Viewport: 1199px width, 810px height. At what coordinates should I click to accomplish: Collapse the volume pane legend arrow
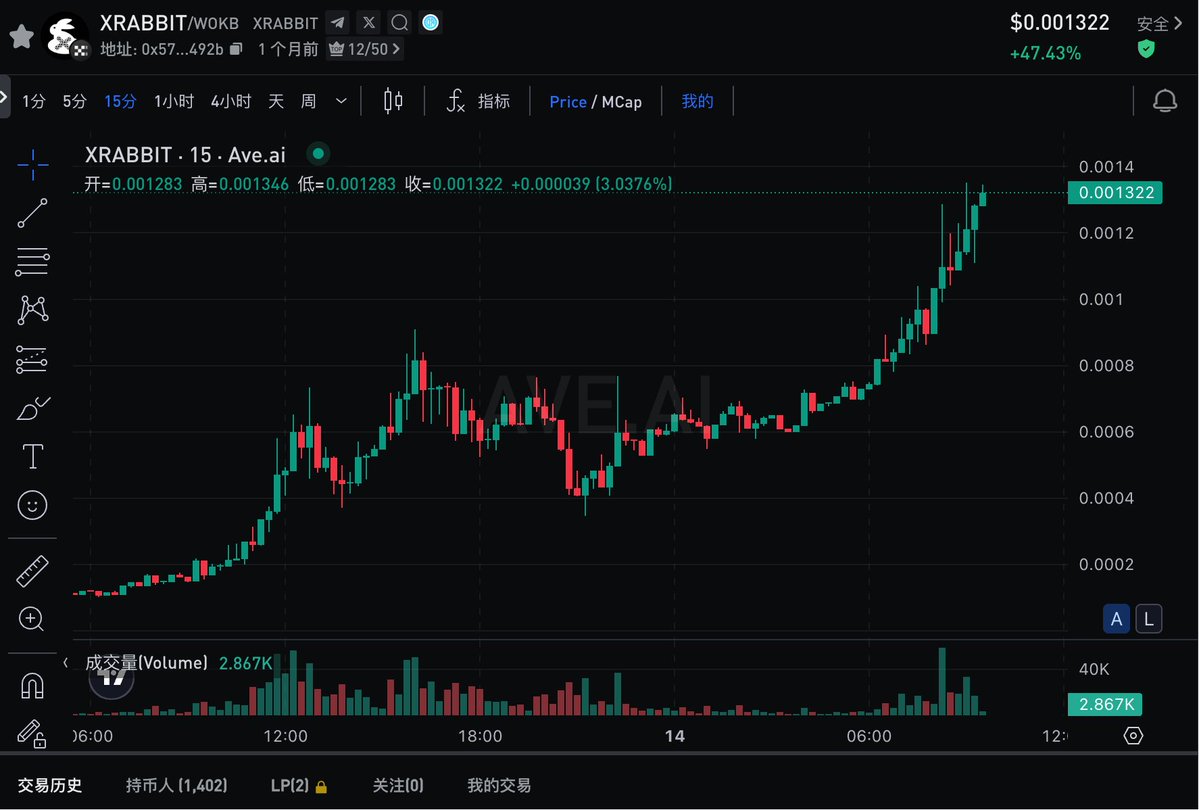(66, 663)
